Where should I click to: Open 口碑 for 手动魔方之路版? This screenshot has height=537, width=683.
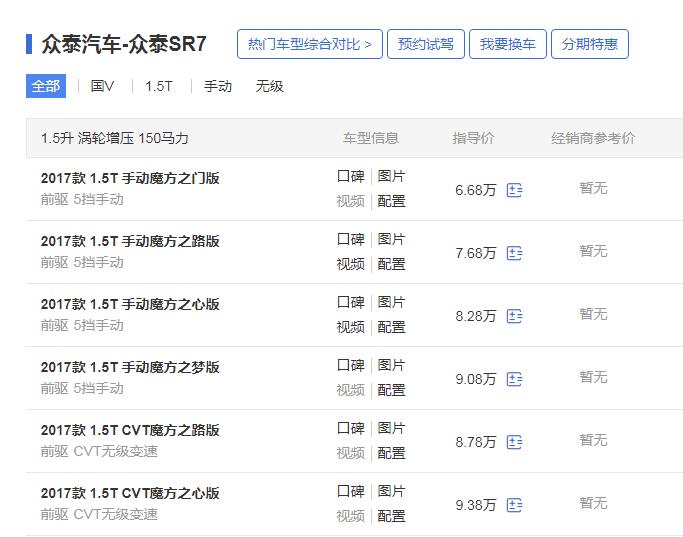coord(351,239)
